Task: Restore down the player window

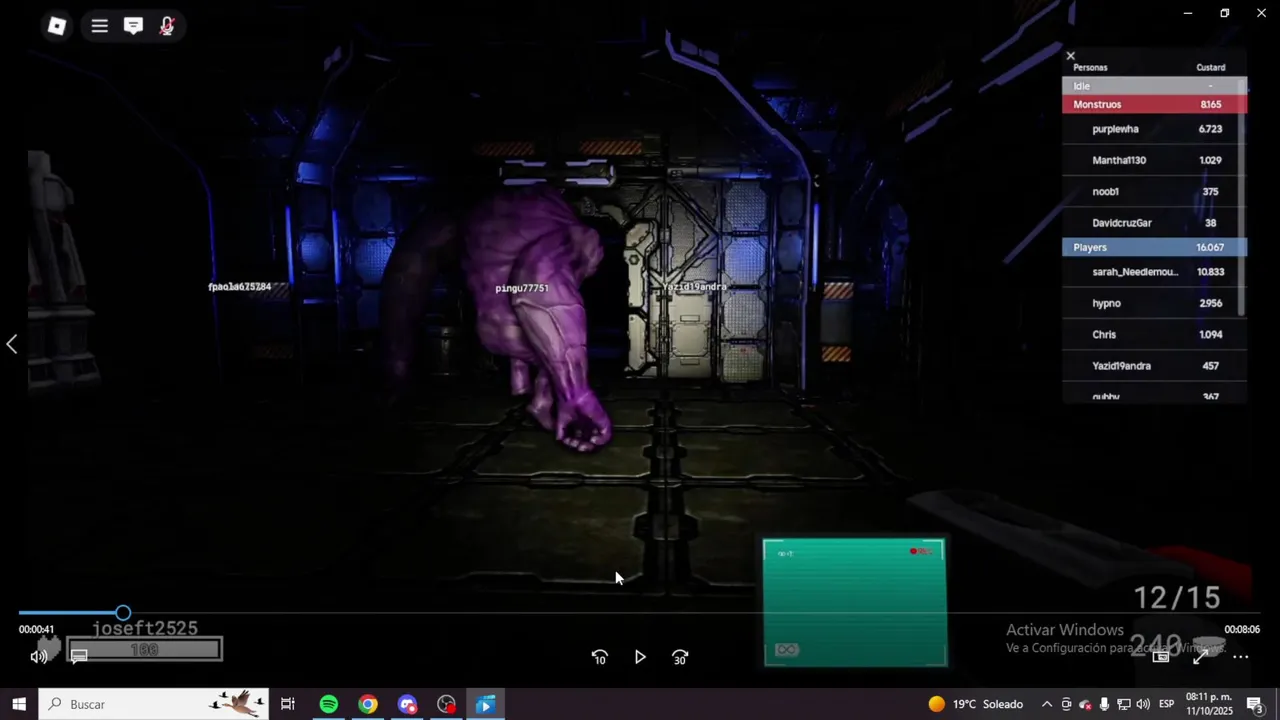Action: (1224, 13)
